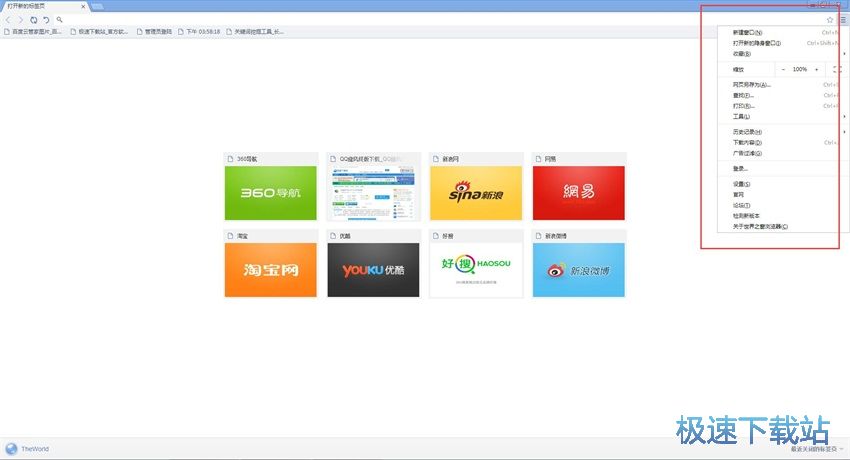
Task: Close the 打开新的标签页 tab
Action: tap(83, 7)
